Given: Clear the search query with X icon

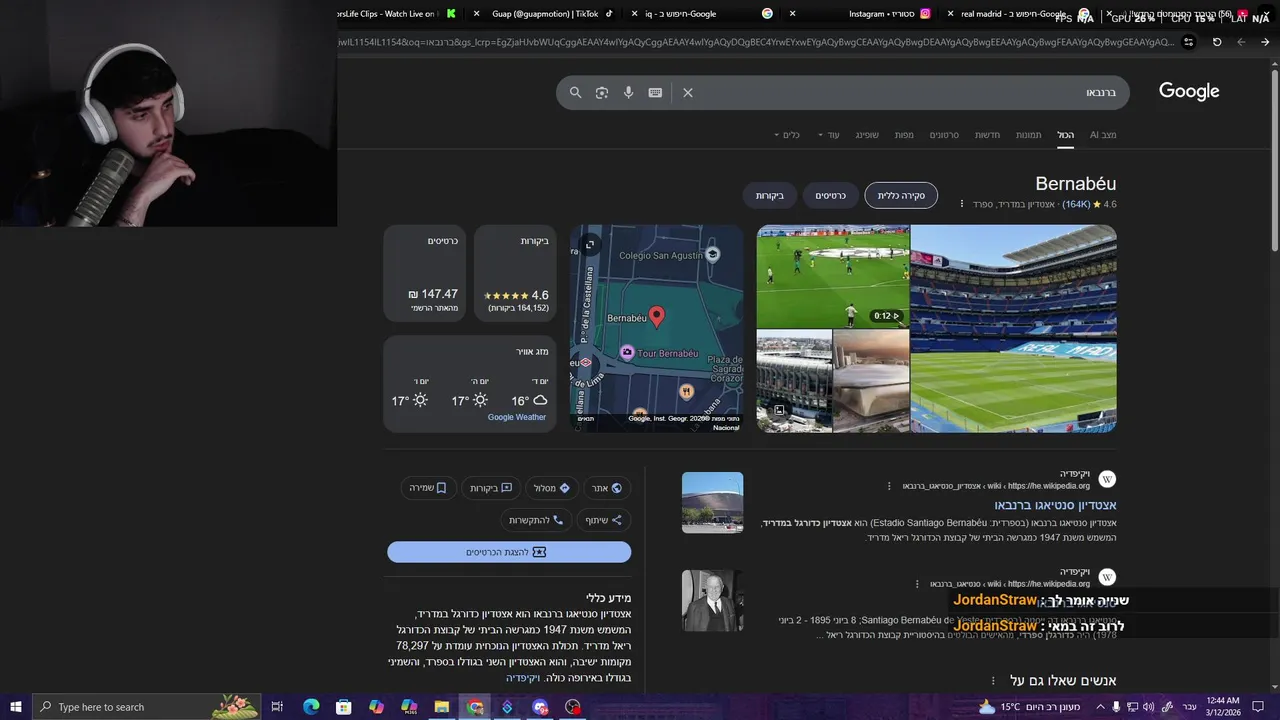Looking at the screenshot, I should tap(688, 92).
